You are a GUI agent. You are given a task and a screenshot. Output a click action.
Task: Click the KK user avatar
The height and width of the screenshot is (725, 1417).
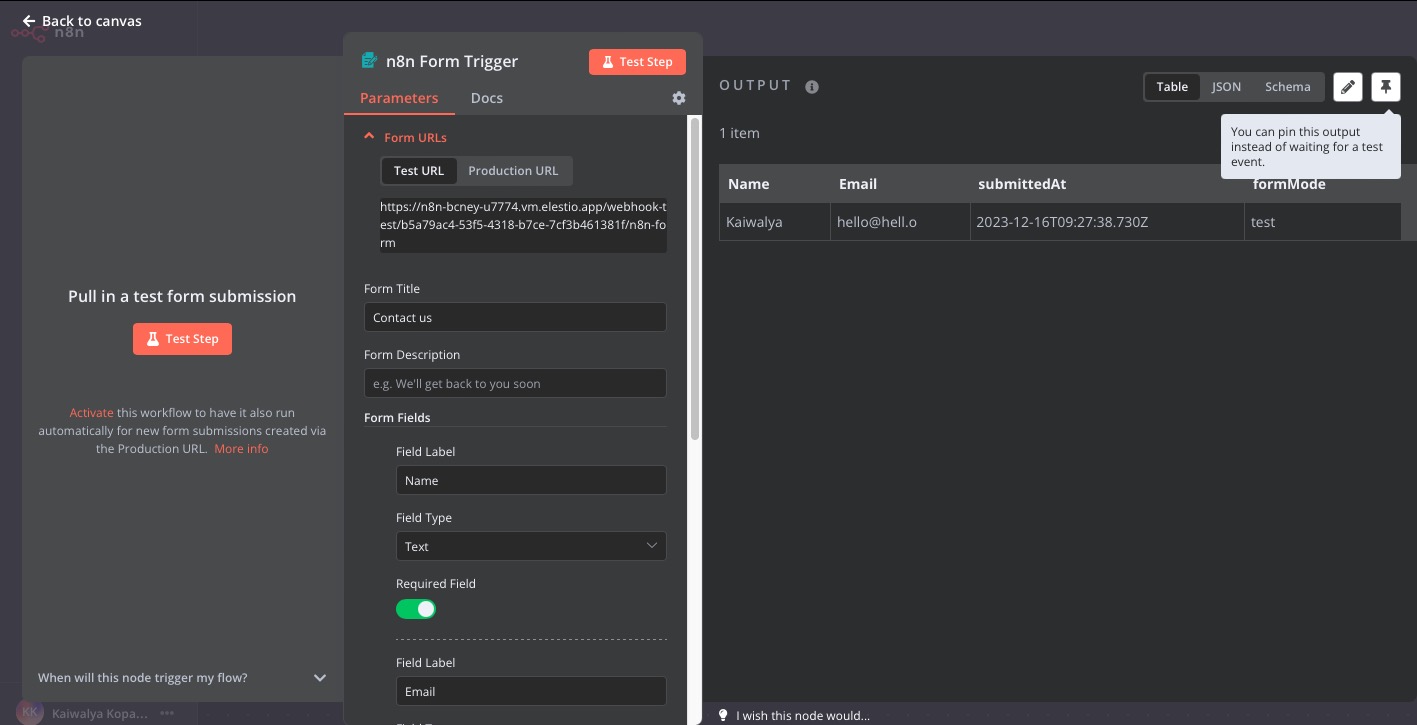(28, 713)
